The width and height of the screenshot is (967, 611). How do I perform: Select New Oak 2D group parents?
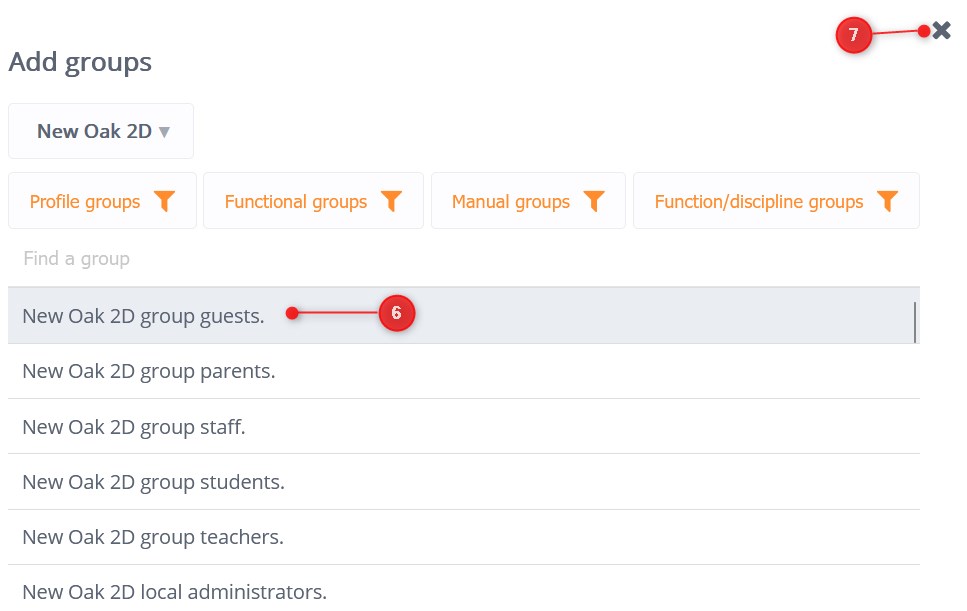click(x=148, y=370)
